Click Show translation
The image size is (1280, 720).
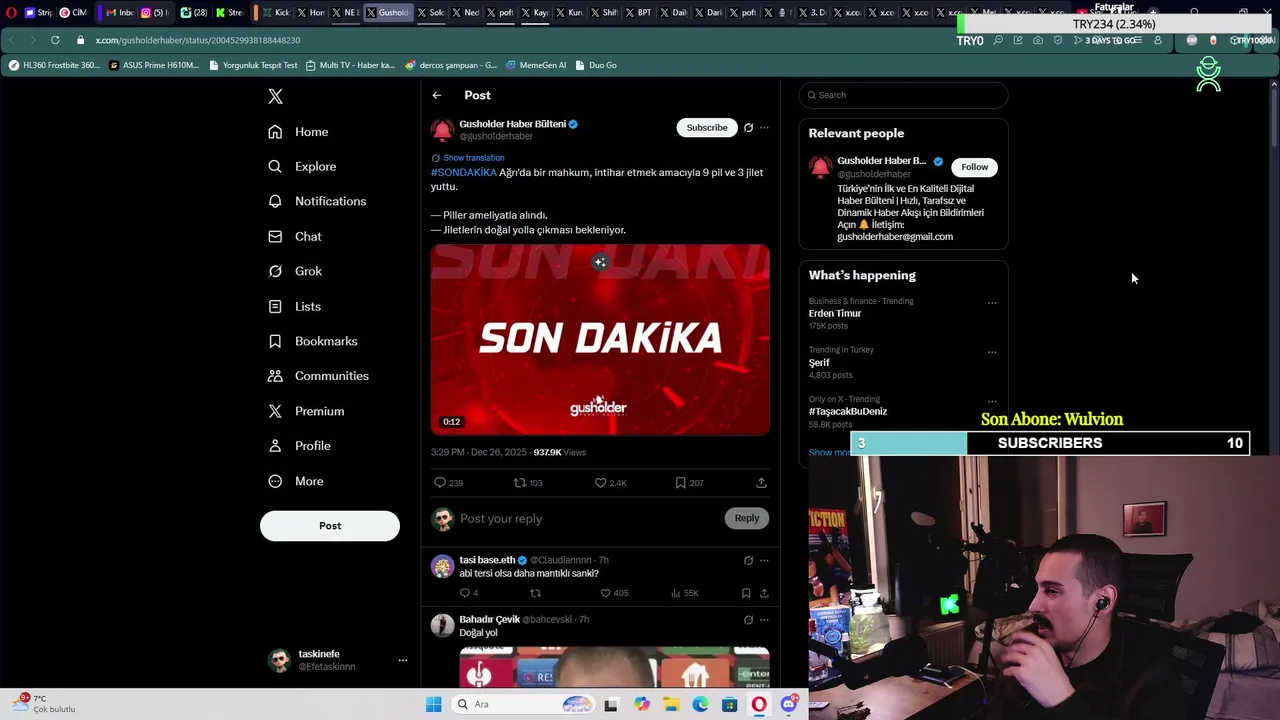coord(473,158)
